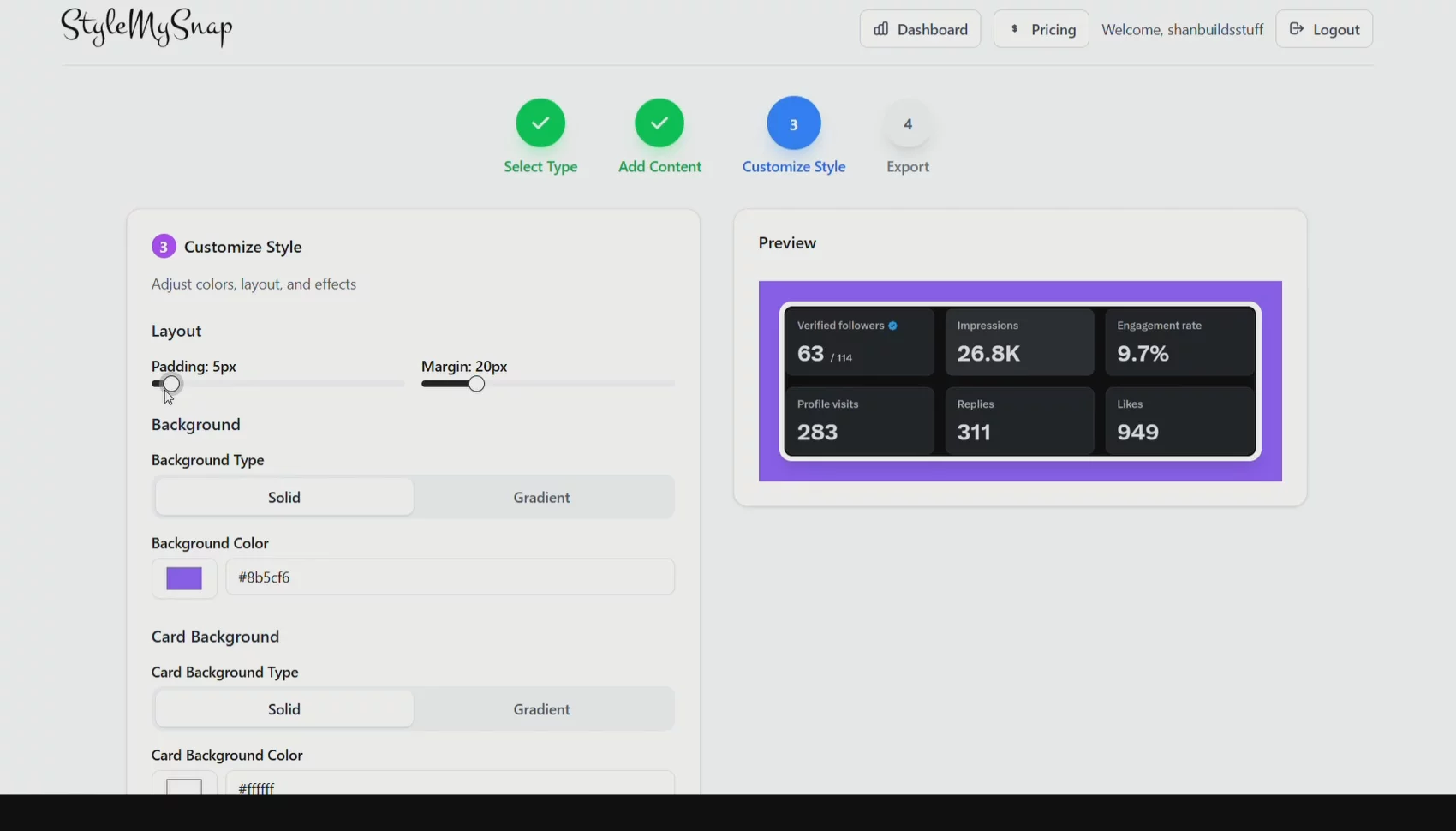Viewport: 1456px width, 831px height.
Task: Go back to Select Type step
Action: pos(540,123)
